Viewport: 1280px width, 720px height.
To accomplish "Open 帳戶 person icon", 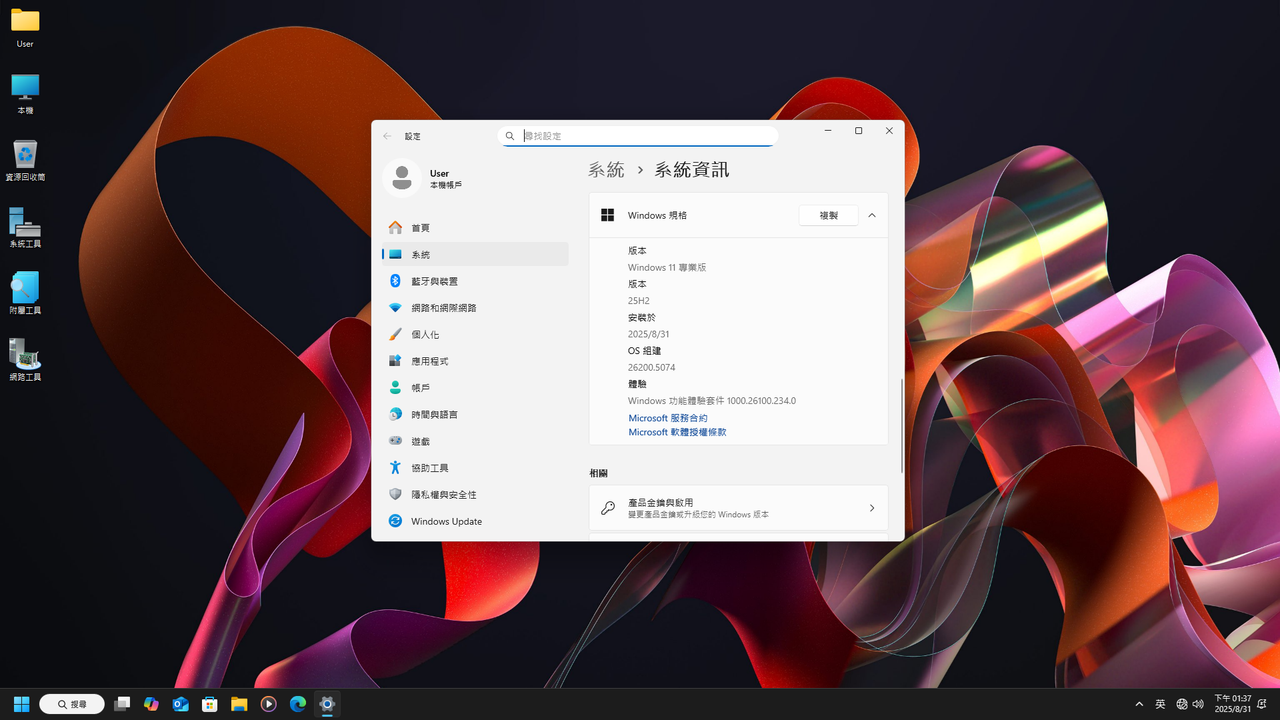I will pyautogui.click(x=395, y=388).
